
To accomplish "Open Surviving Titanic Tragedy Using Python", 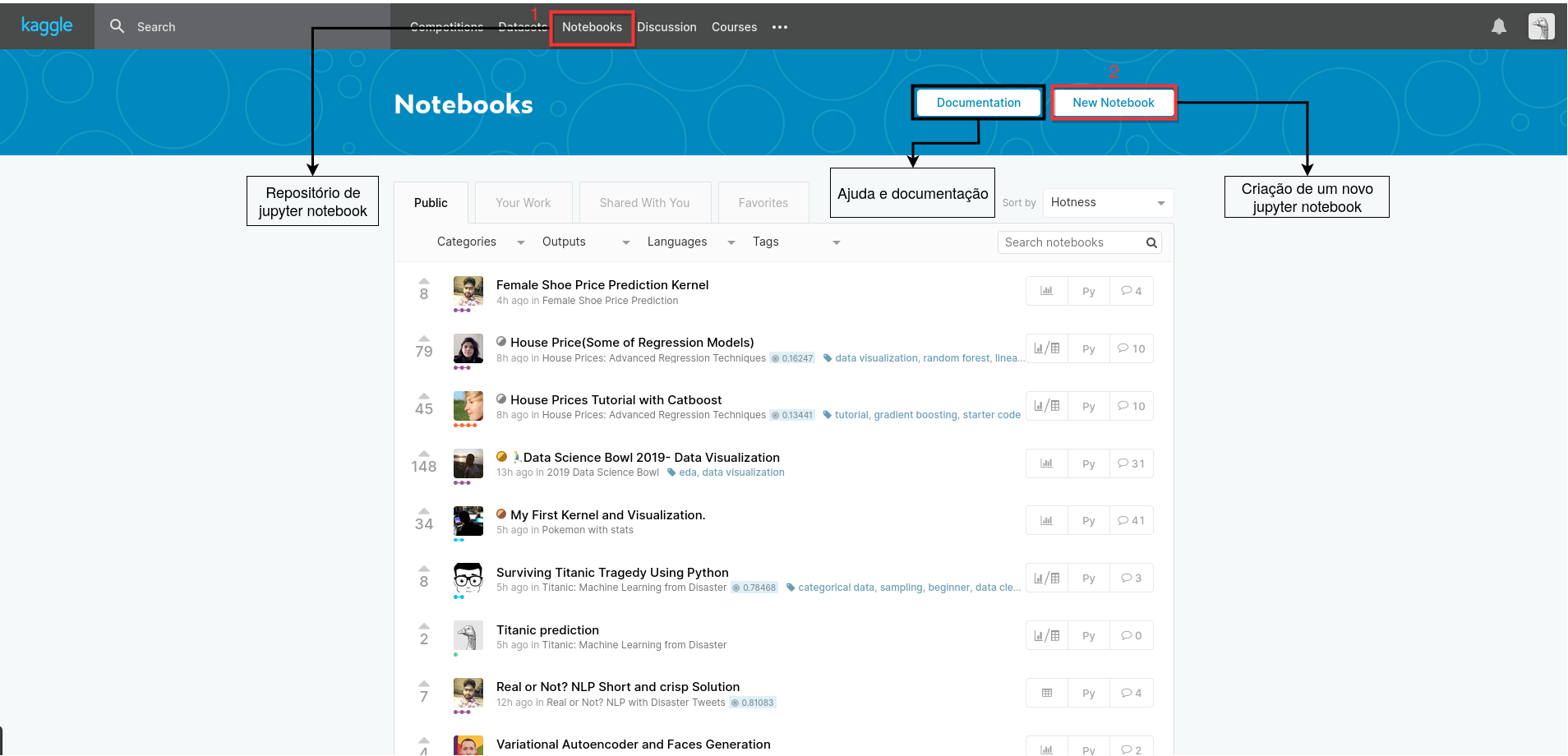I will (x=612, y=573).
